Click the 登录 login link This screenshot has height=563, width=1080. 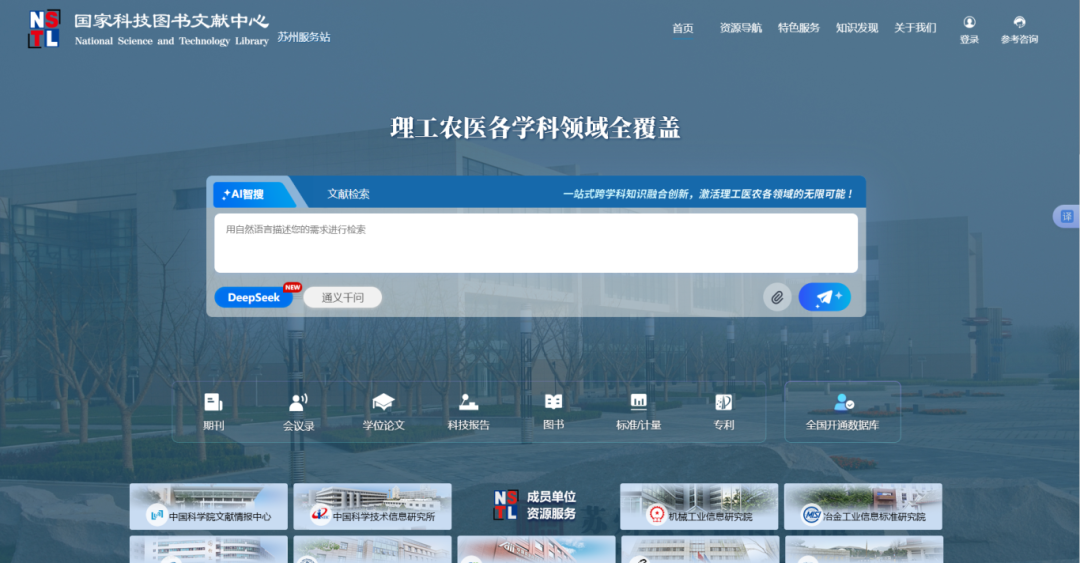click(969, 30)
